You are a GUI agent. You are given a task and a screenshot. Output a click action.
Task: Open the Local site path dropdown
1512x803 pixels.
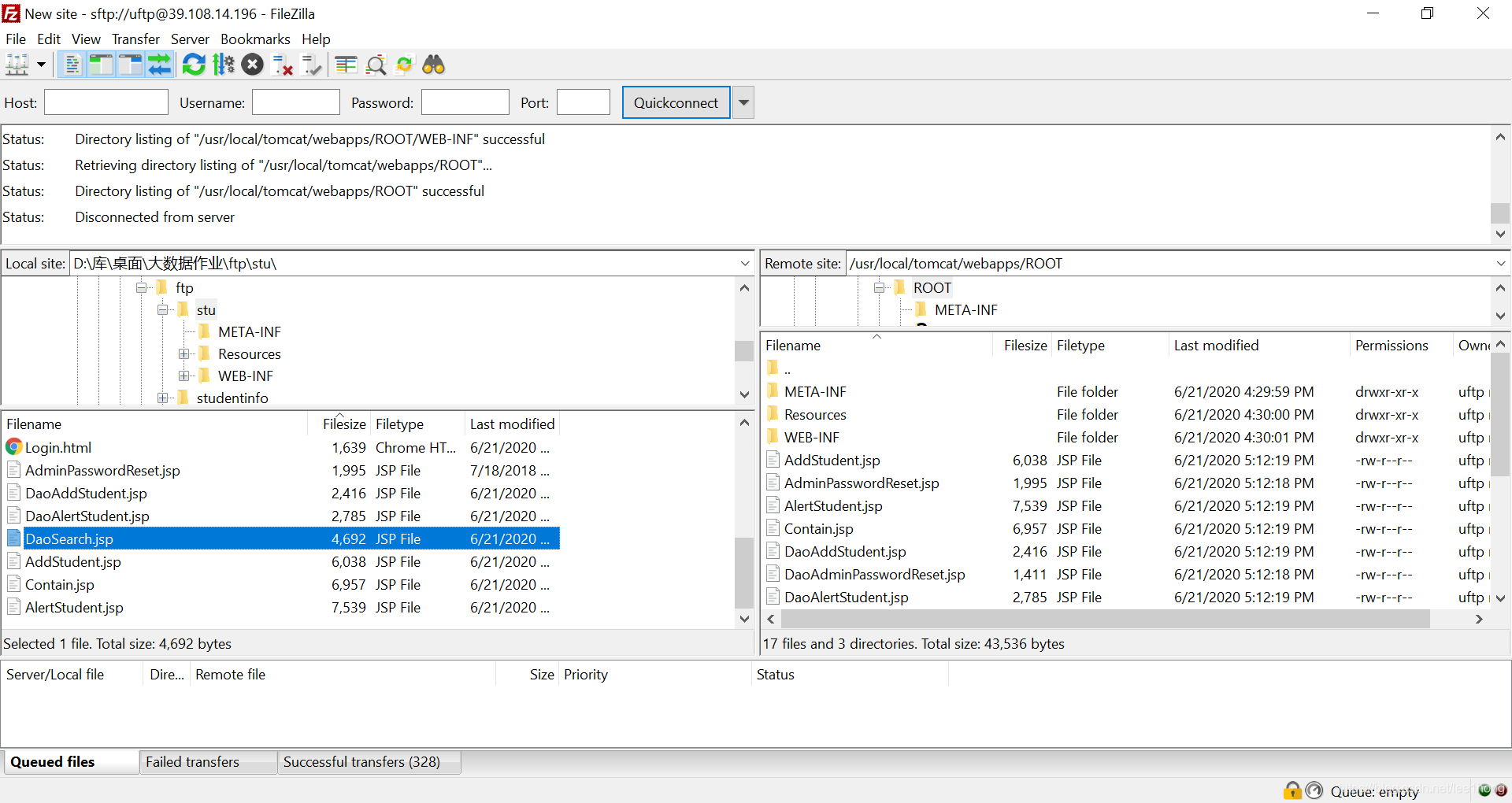coord(745,264)
